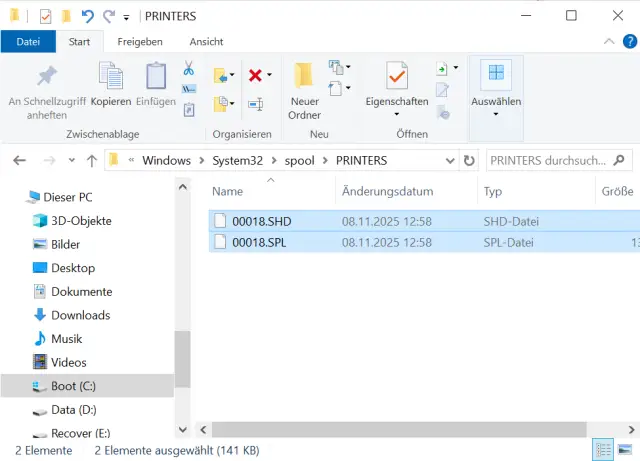Click the Einfügen clipboard button

coord(156,85)
